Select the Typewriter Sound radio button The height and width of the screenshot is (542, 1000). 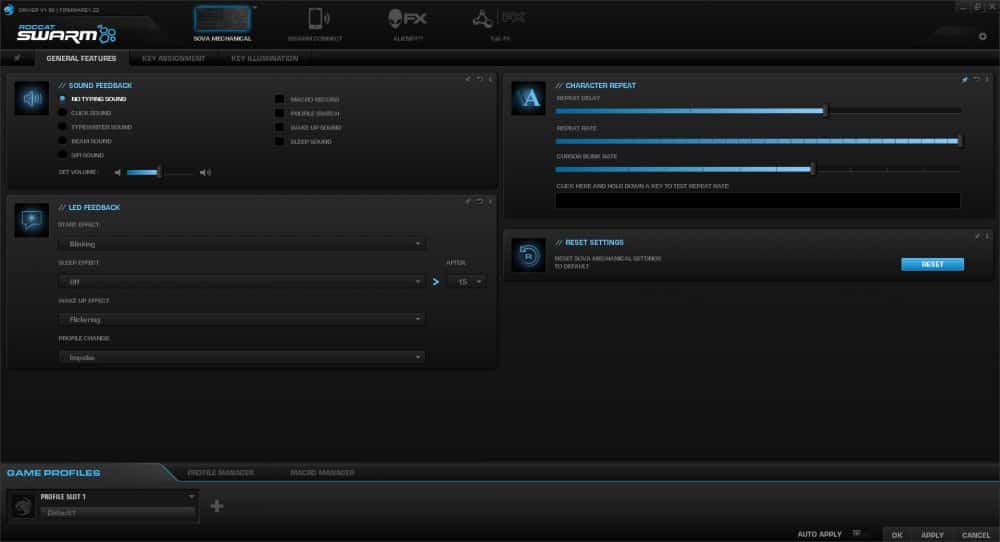pyautogui.click(x=62, y=127)
